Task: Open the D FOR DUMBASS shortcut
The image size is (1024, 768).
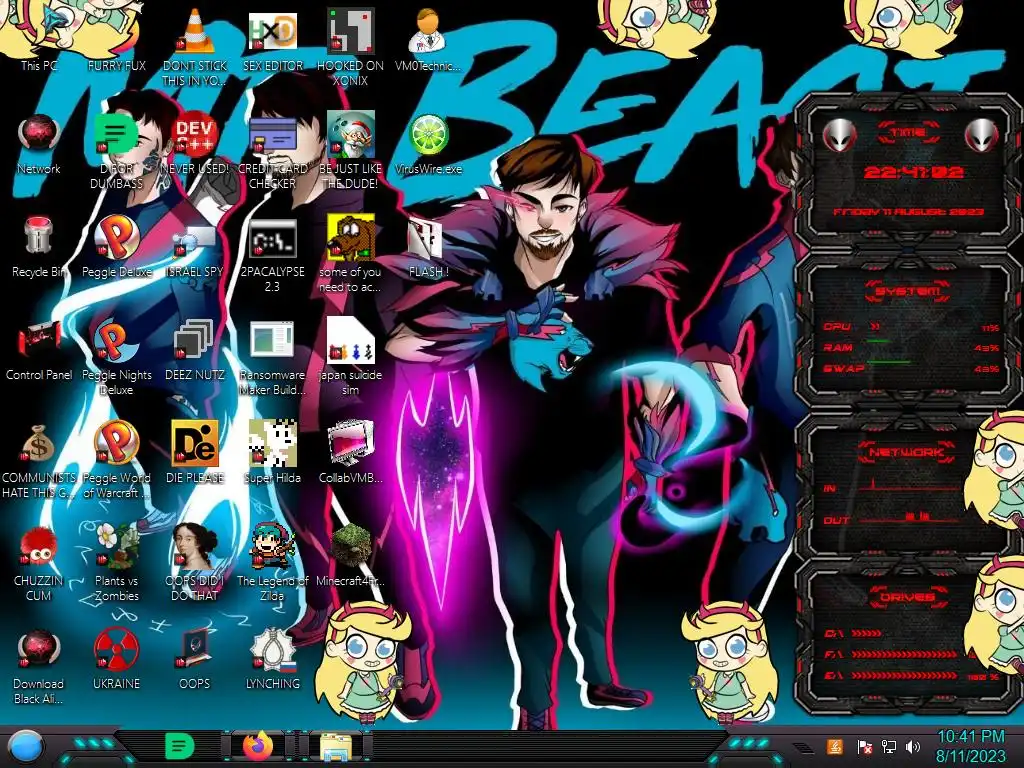Action: click(x=117, y=150)
